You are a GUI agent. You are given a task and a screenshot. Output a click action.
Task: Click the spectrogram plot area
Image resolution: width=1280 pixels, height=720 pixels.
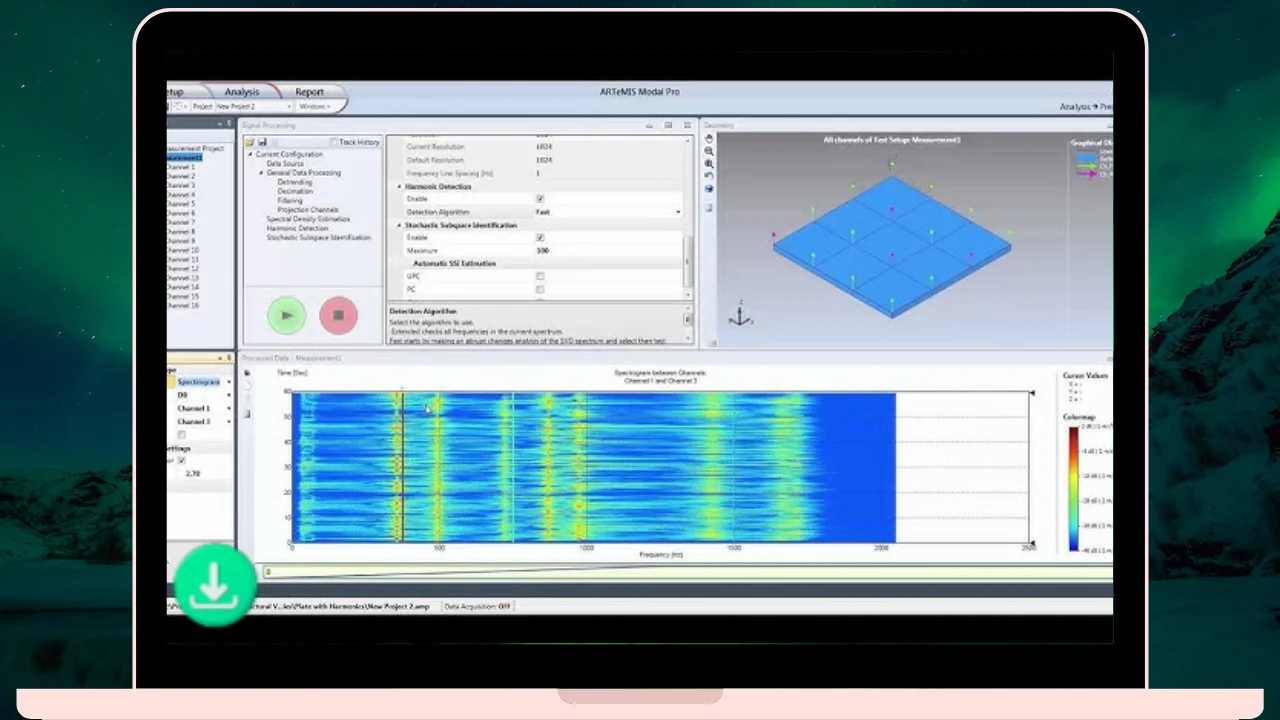[661, 468]
